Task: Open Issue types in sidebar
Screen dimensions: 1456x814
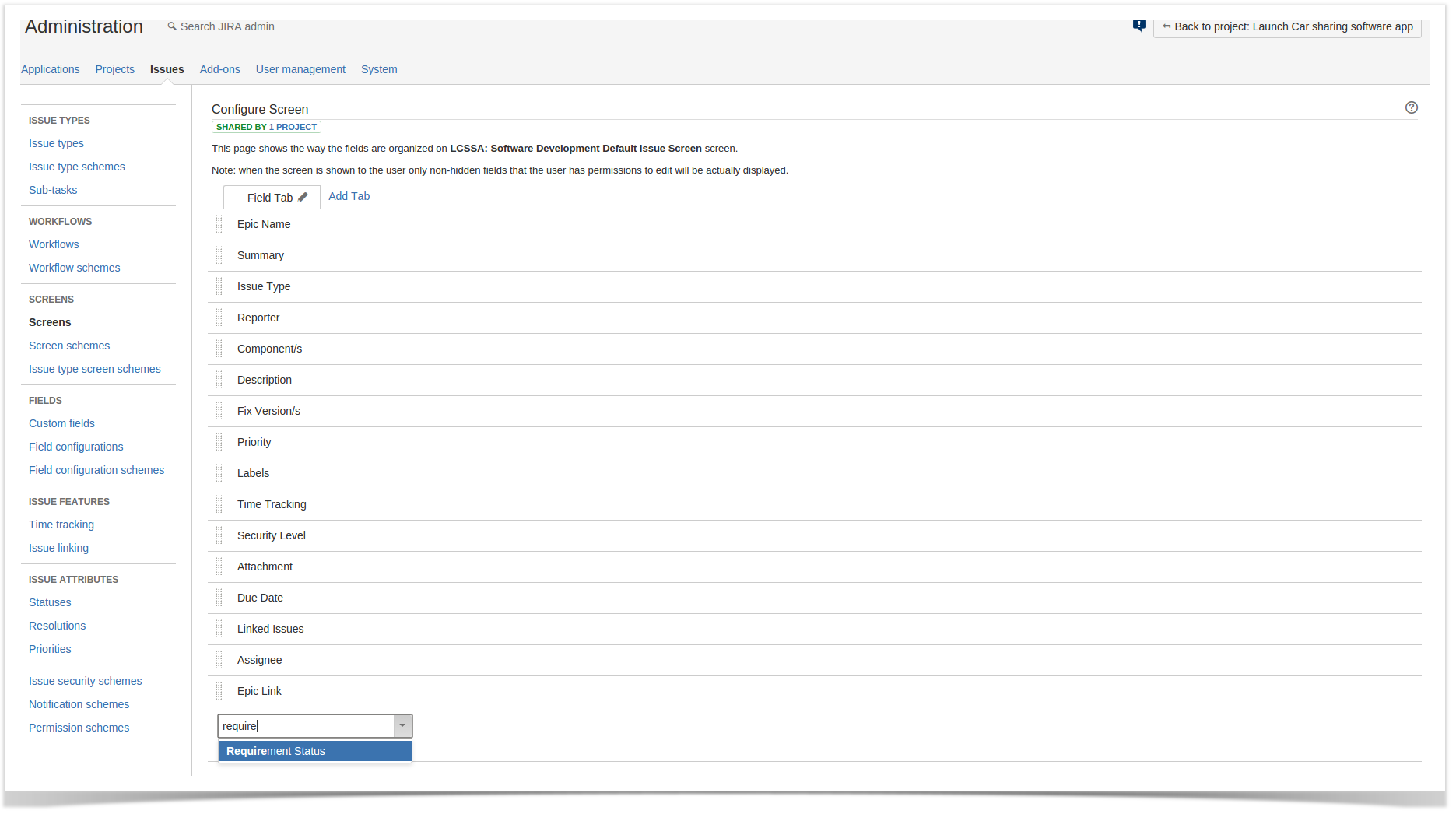Action: 56,143
